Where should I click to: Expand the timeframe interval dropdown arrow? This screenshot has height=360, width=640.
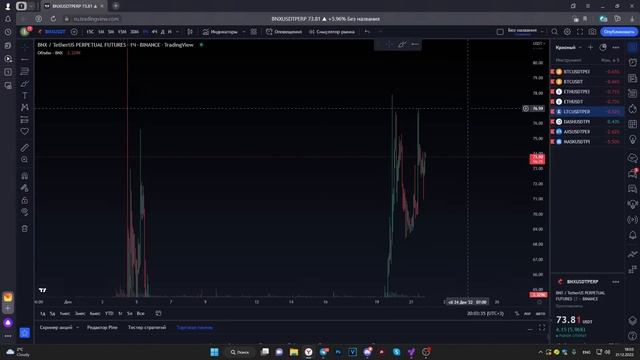click(x=178, y=32)
